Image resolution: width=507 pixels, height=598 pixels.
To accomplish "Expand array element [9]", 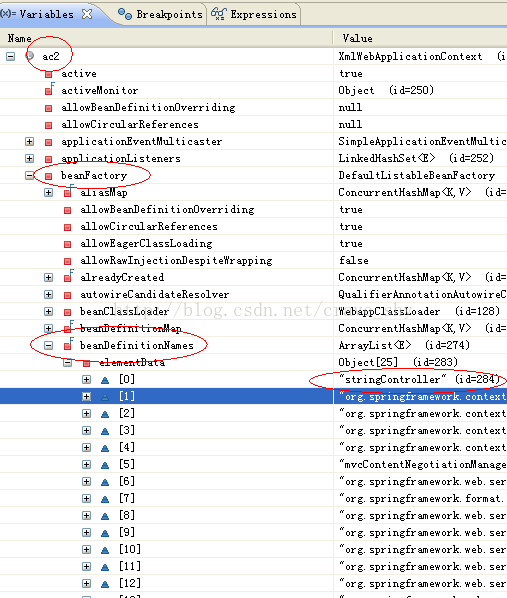I will 87,533.
